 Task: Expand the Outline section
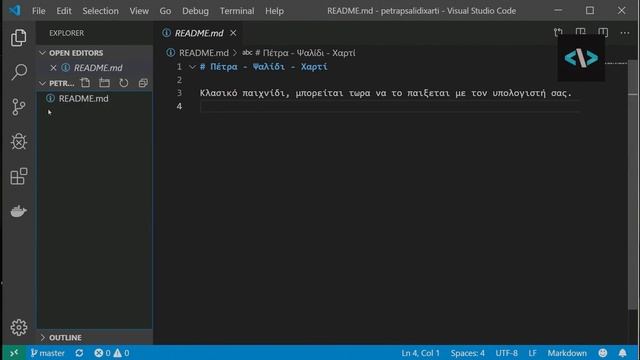coord(42,338)
